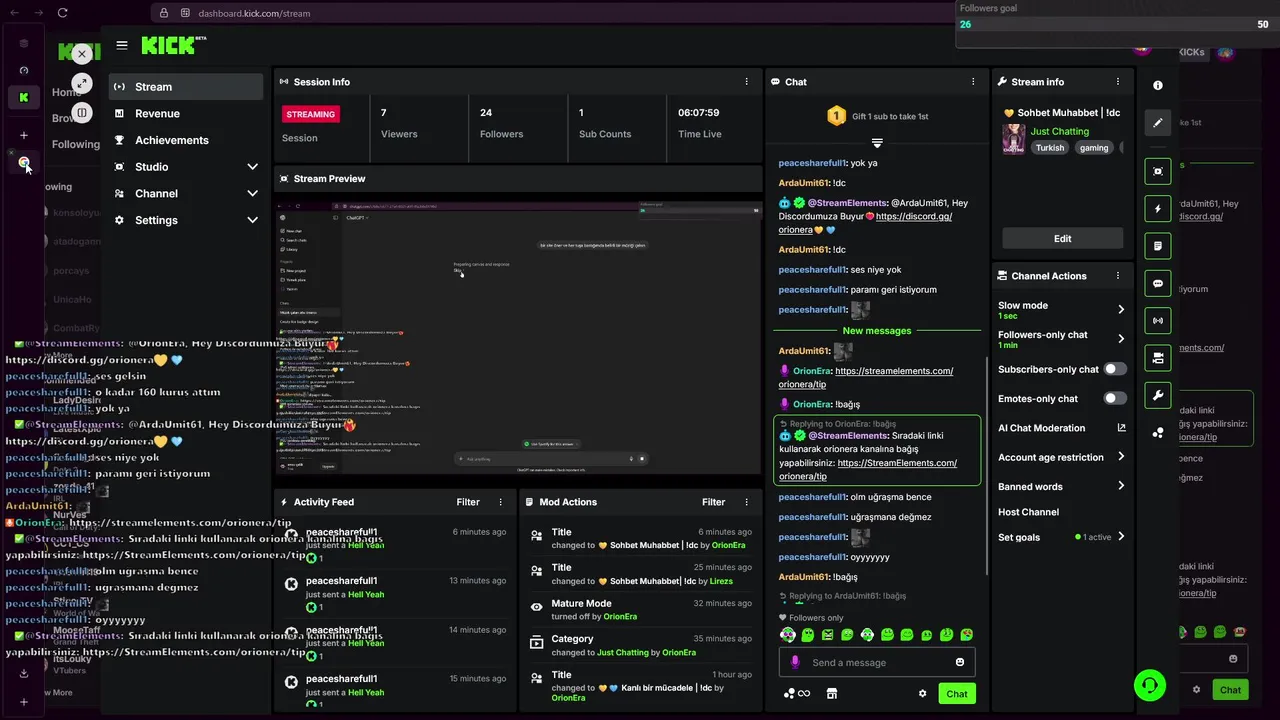Open Activity Feed three-dot menu

(x=501, y=502)
